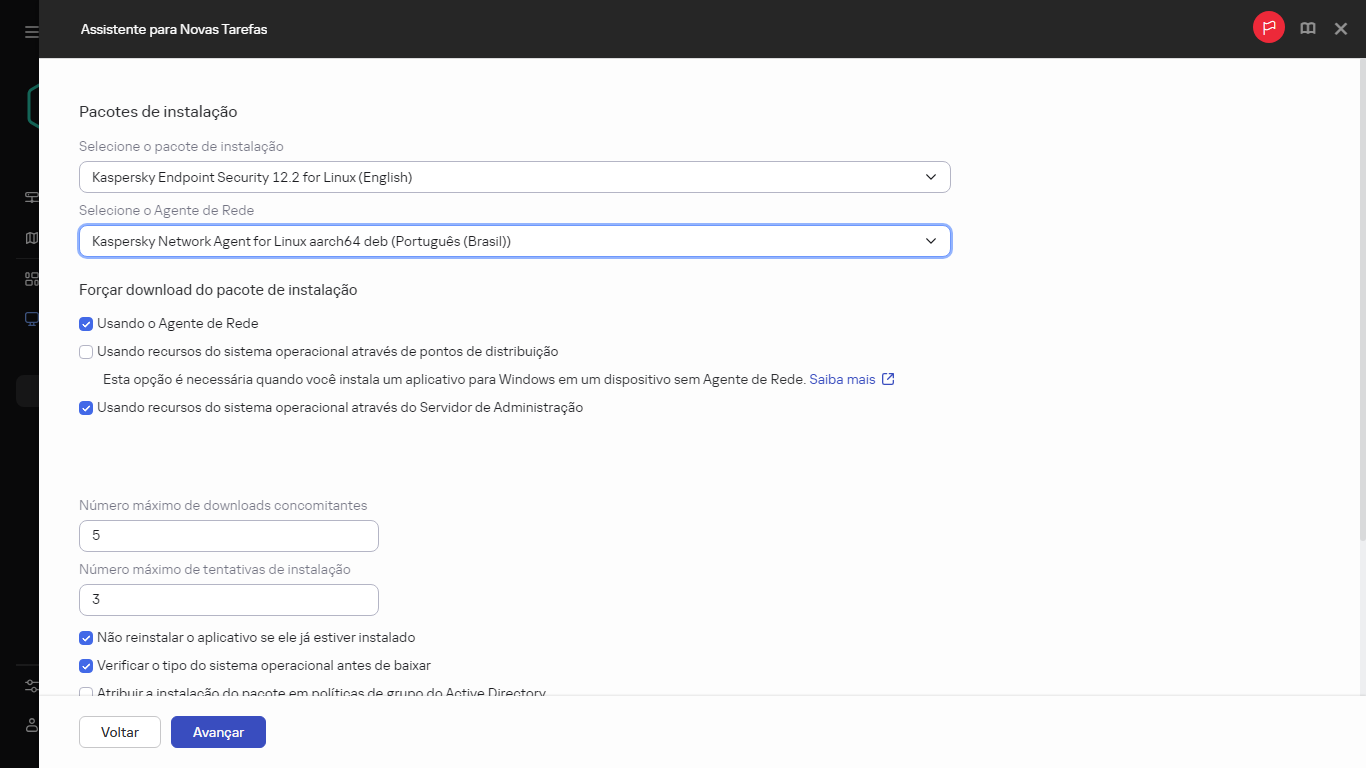Screen dimensions: 1366x768
Task: Open the help documentation book icon
Action: click(x=1308, y=28)
